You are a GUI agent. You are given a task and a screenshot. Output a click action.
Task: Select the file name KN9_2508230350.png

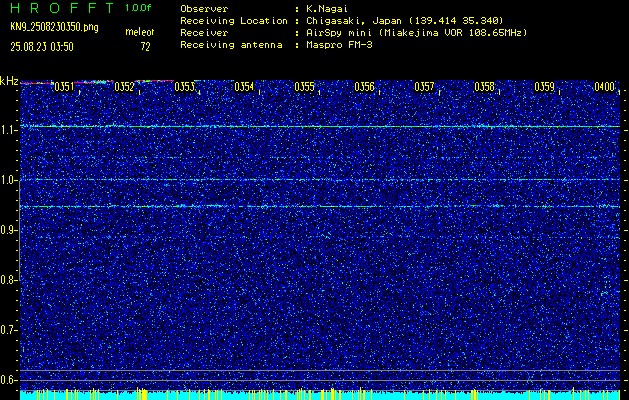pyautogui.click(x=54, y=27)
